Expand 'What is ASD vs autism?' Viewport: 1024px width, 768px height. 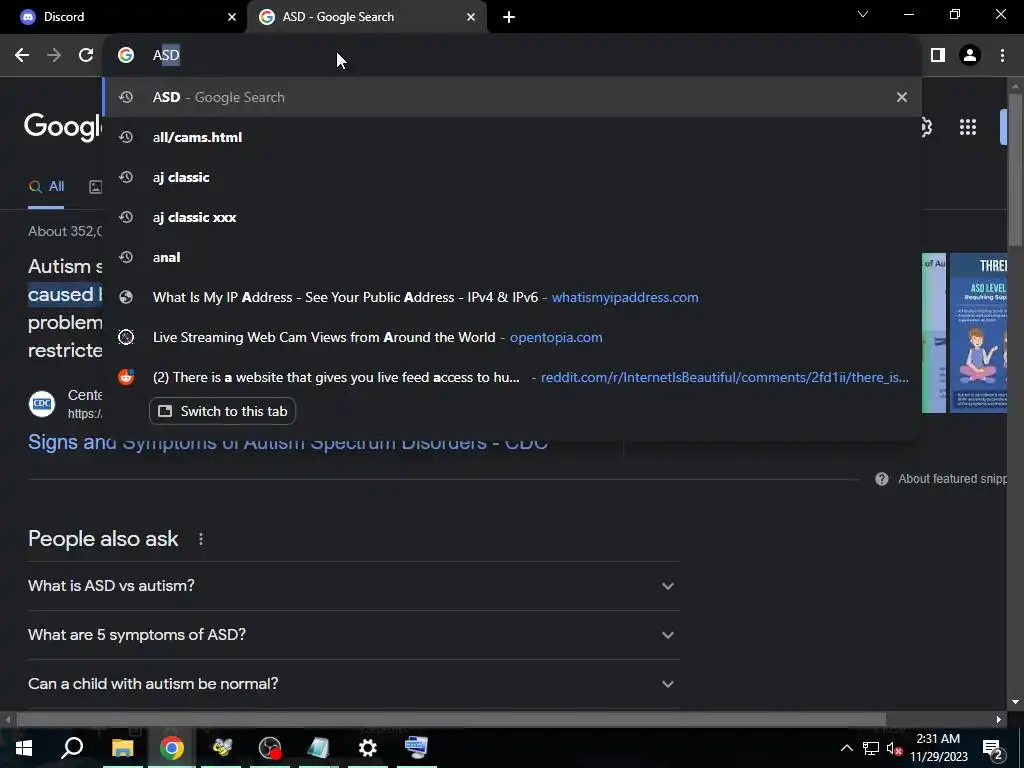tap(354, 586)
